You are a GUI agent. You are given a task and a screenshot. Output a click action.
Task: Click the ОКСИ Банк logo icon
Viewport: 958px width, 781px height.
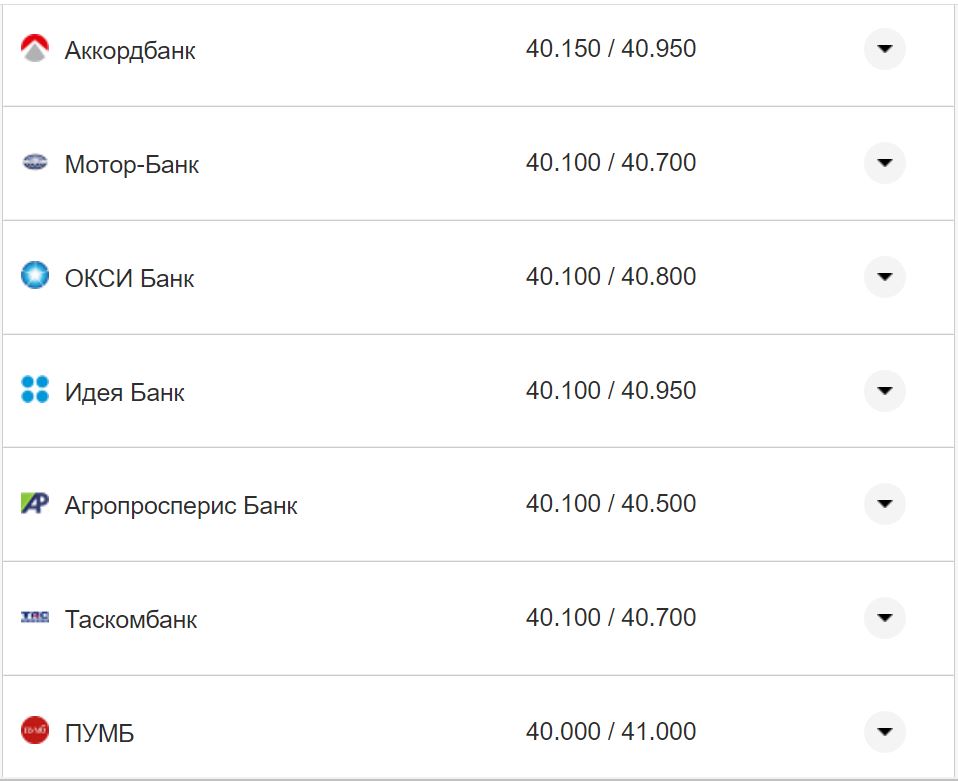(x=35, y=275)
